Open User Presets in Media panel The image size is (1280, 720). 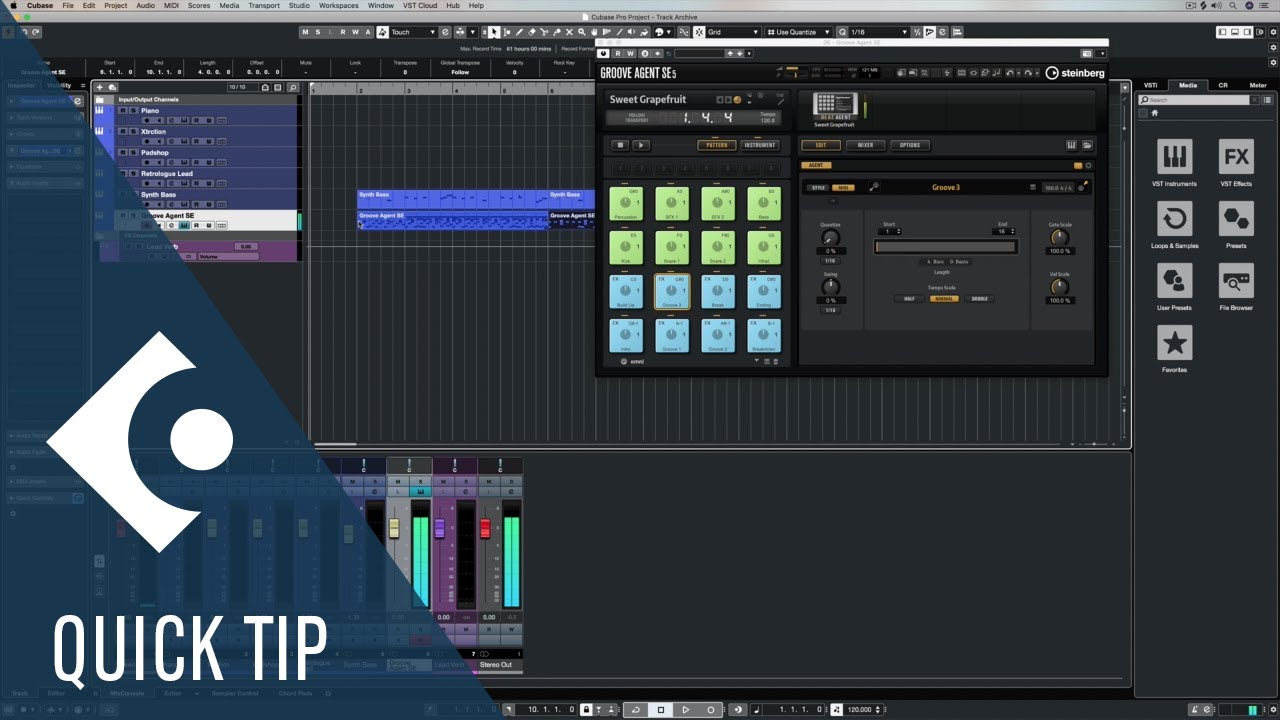1174,281
